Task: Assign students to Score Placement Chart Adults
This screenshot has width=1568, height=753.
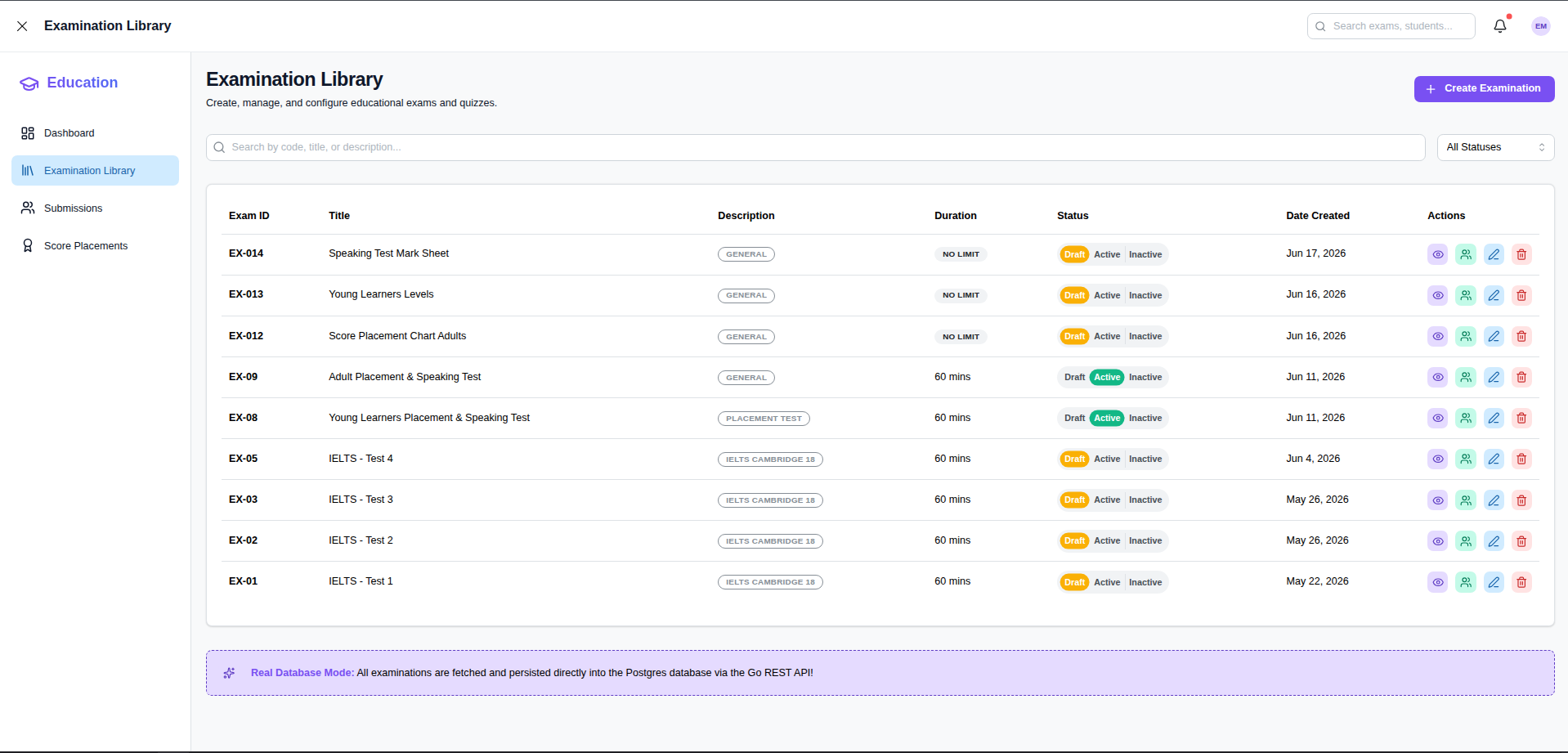Action: click(1466, 336)
